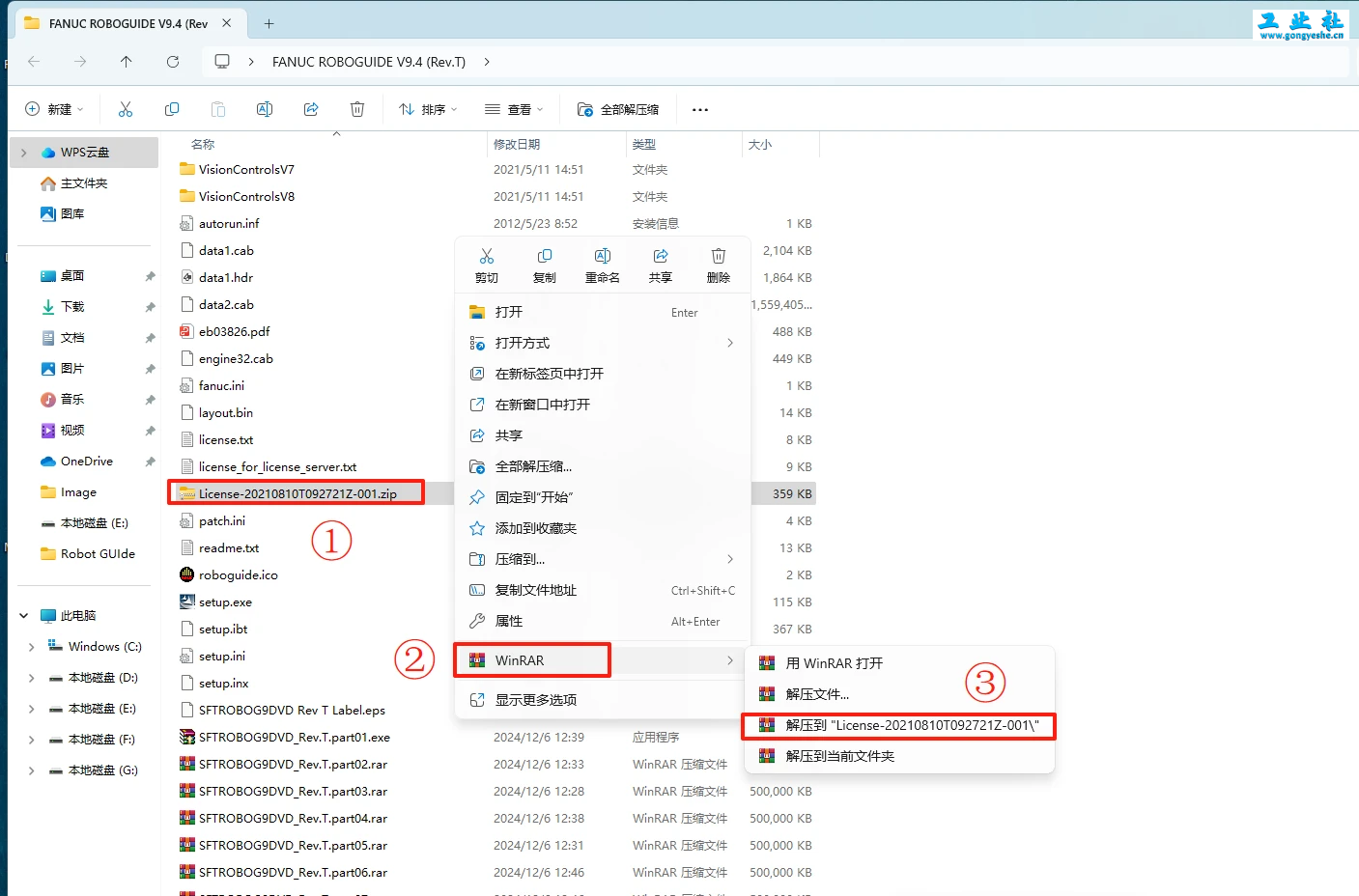1359x896 pixels.
Task: Click the Cut icon in the Explorer toolbar
Action: tap(126, 109)
